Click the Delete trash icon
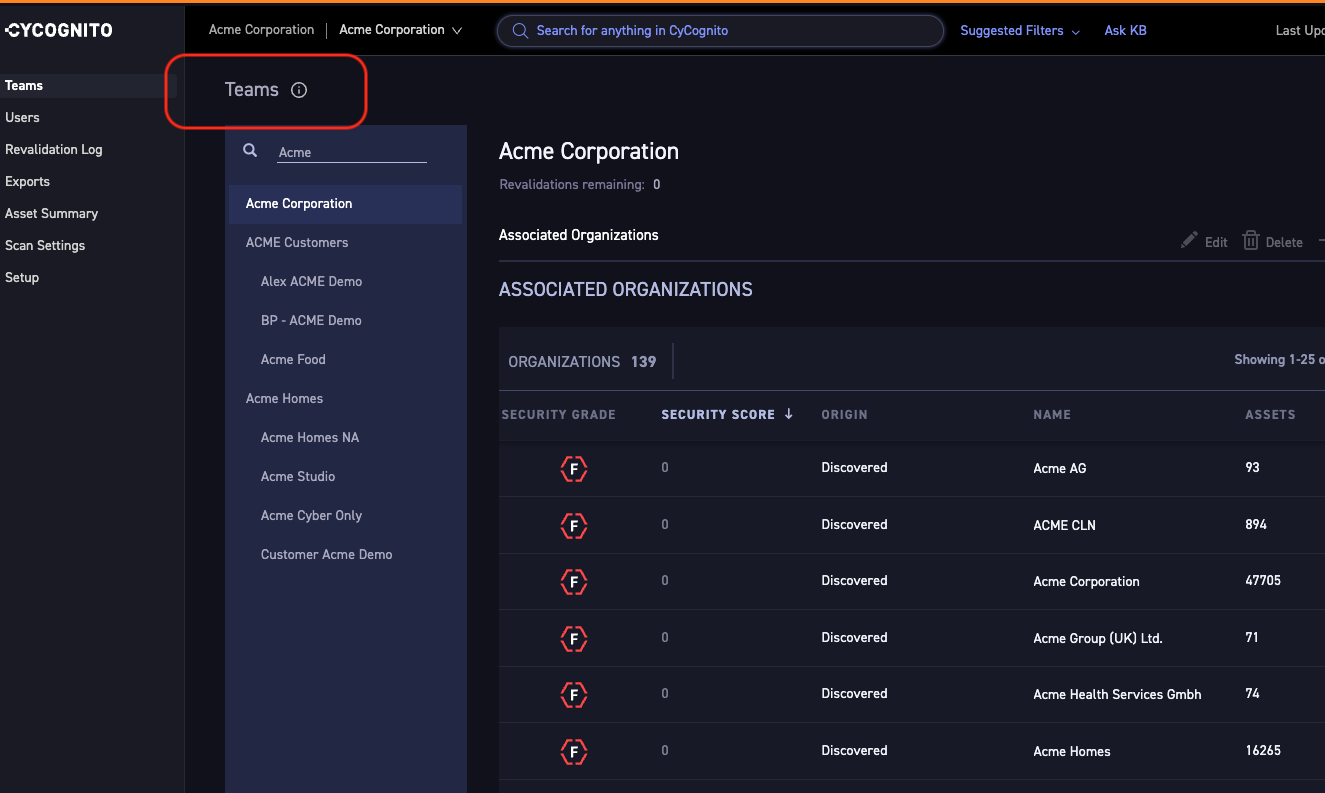The height and width of the screenshot is (793, 1325). (1251, 240)
